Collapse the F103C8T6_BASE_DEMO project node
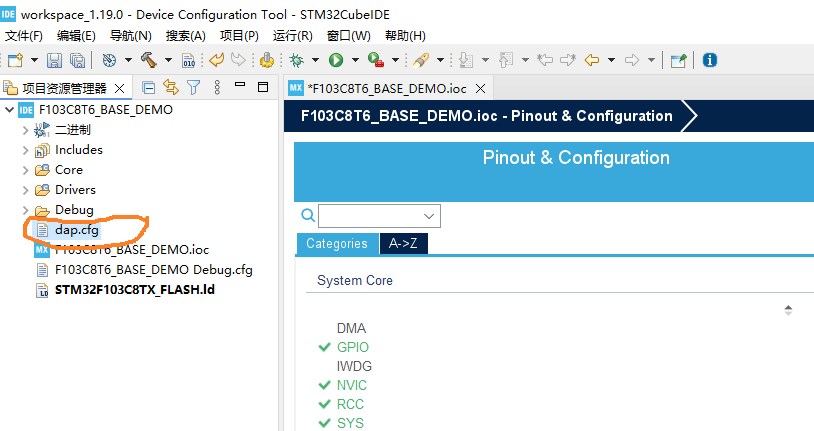814x431 pixels. click(x=9, y=110)
